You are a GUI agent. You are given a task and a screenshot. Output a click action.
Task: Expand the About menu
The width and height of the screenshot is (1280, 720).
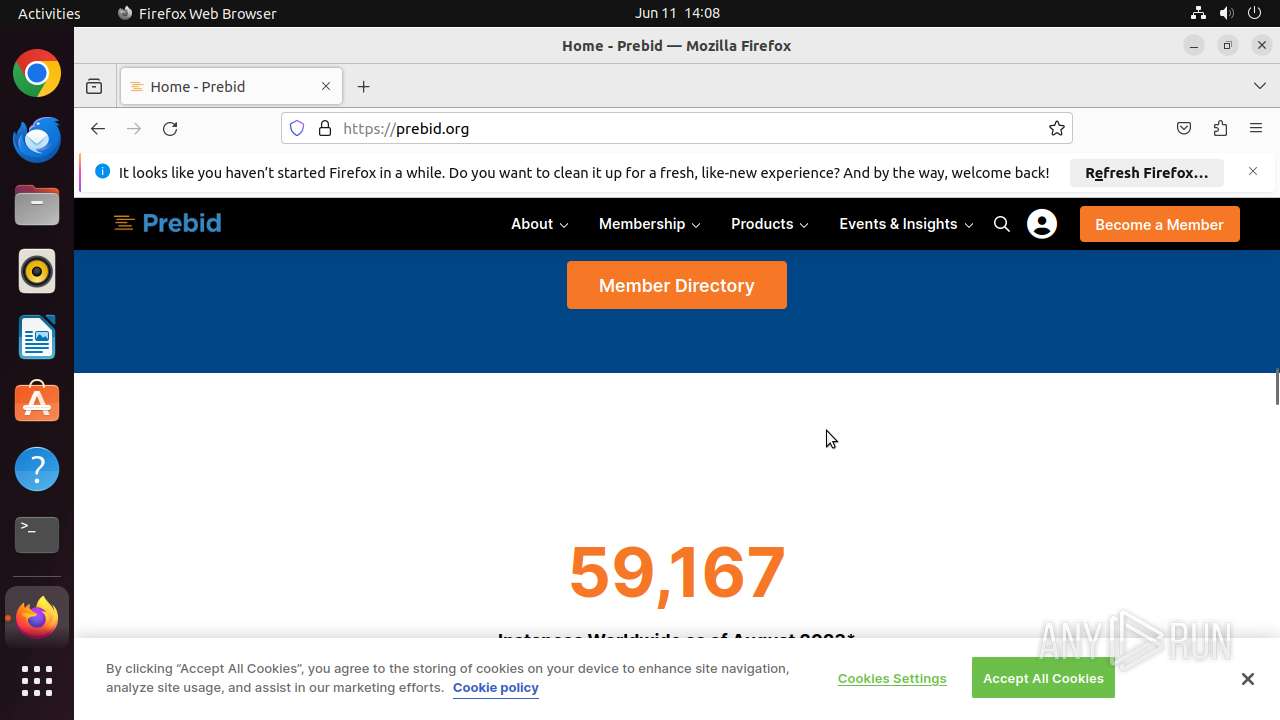pos(540,224)
